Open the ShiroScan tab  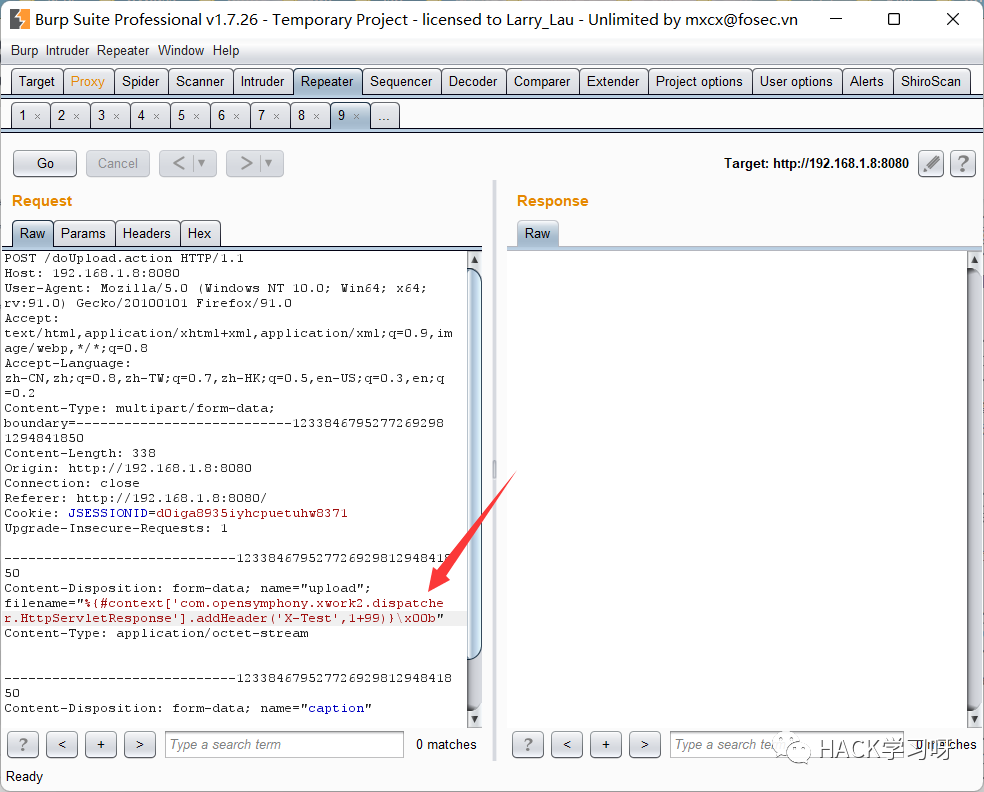pos(931,82)
